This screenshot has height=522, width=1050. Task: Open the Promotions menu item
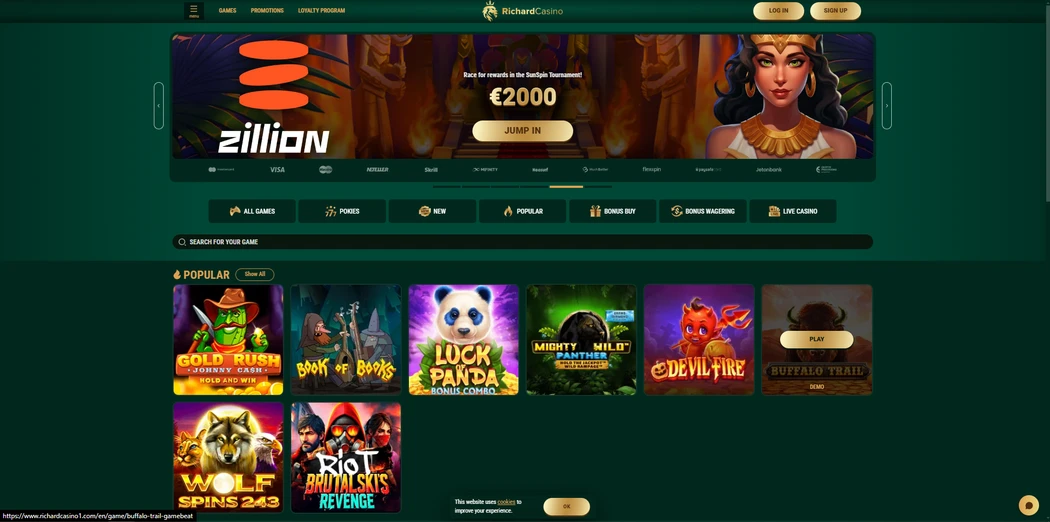click(x=267, y=11)
